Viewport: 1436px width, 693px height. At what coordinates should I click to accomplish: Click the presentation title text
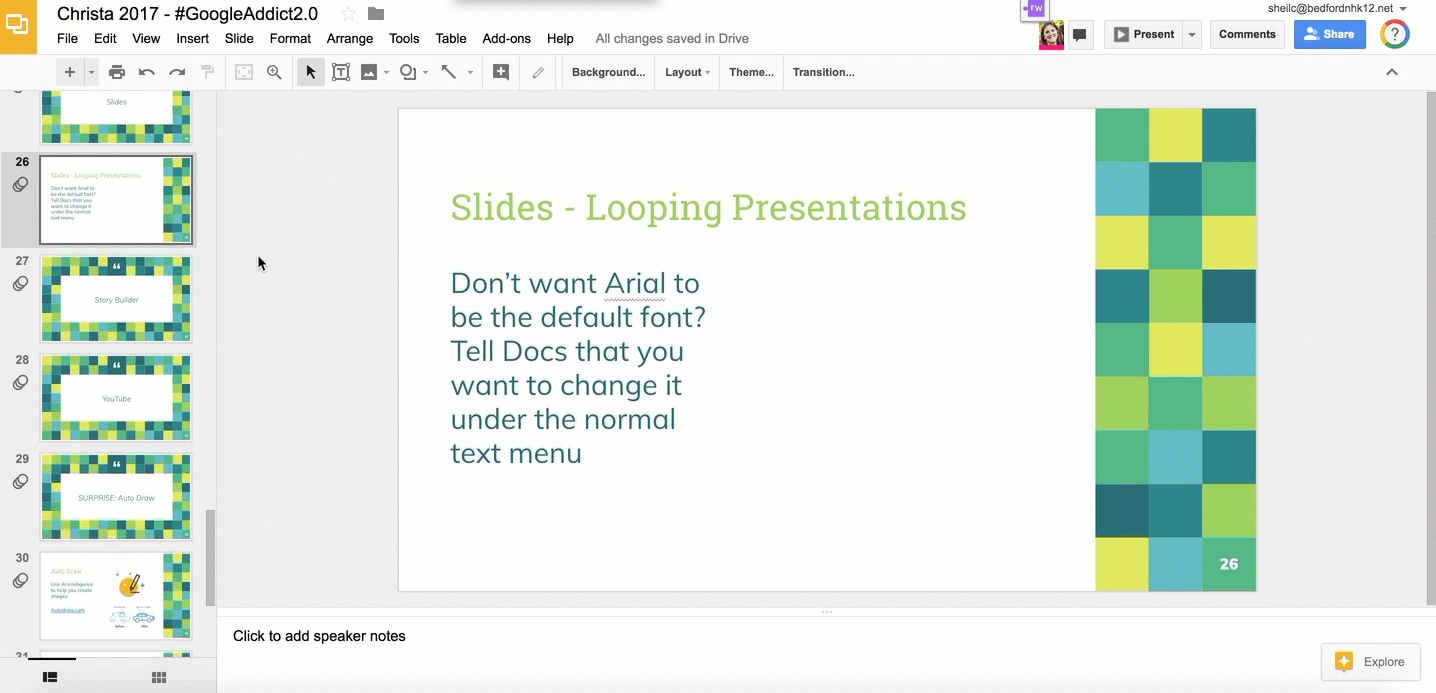[187, 13]
